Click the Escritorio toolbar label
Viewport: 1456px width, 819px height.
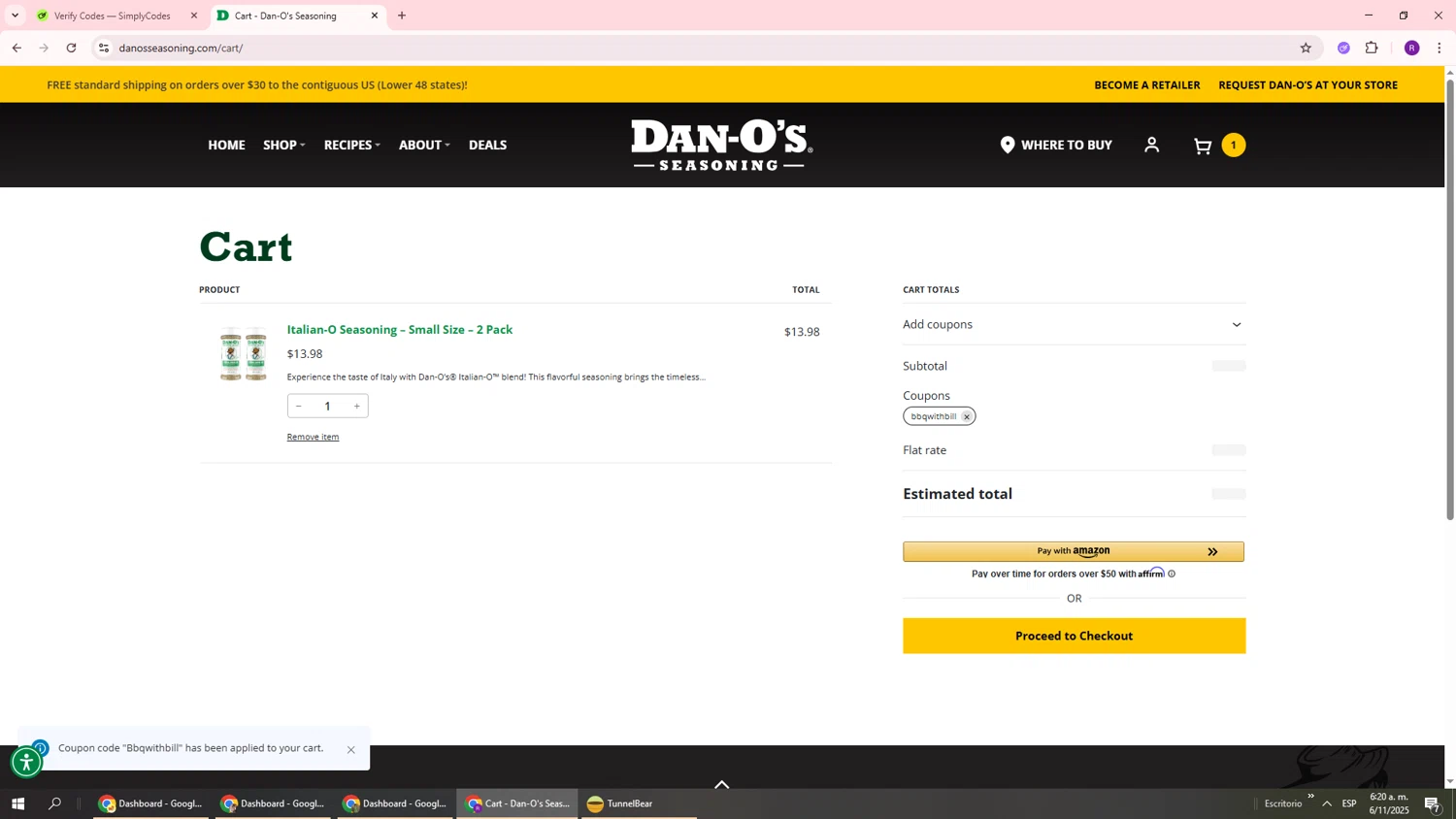1283,803
